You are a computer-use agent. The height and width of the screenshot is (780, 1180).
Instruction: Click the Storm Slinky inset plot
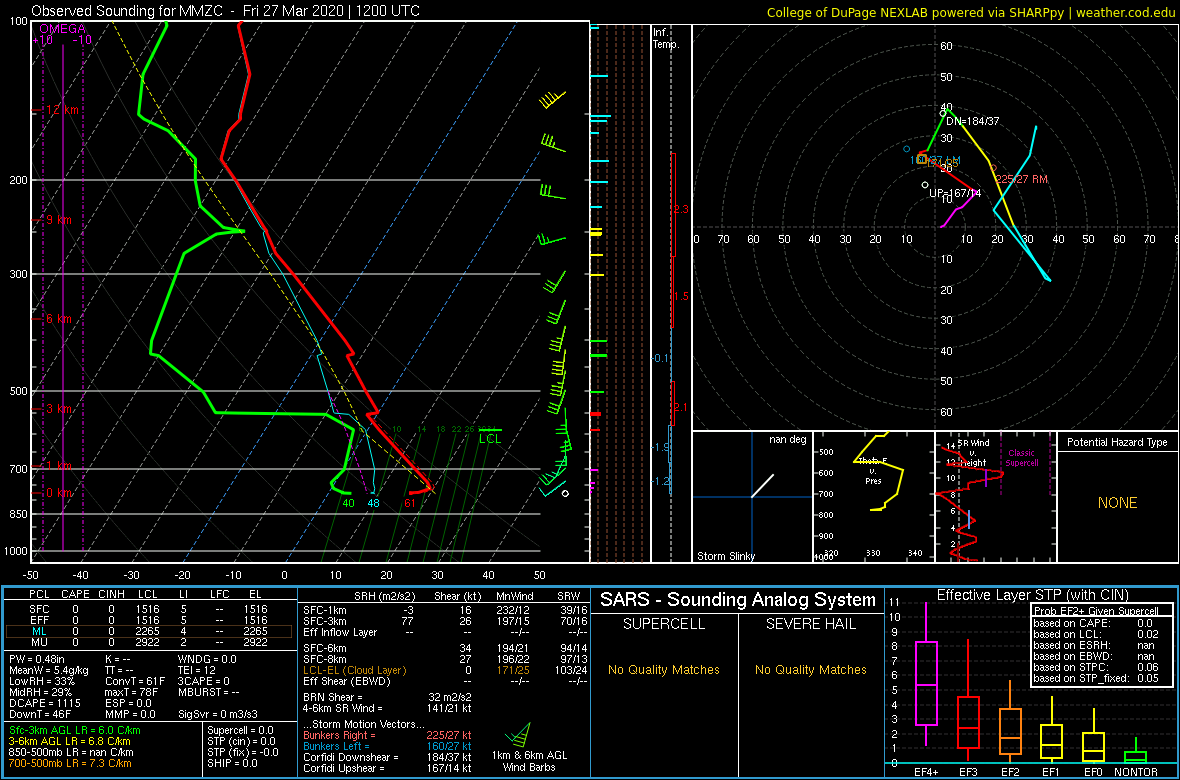tap(752, 497)
